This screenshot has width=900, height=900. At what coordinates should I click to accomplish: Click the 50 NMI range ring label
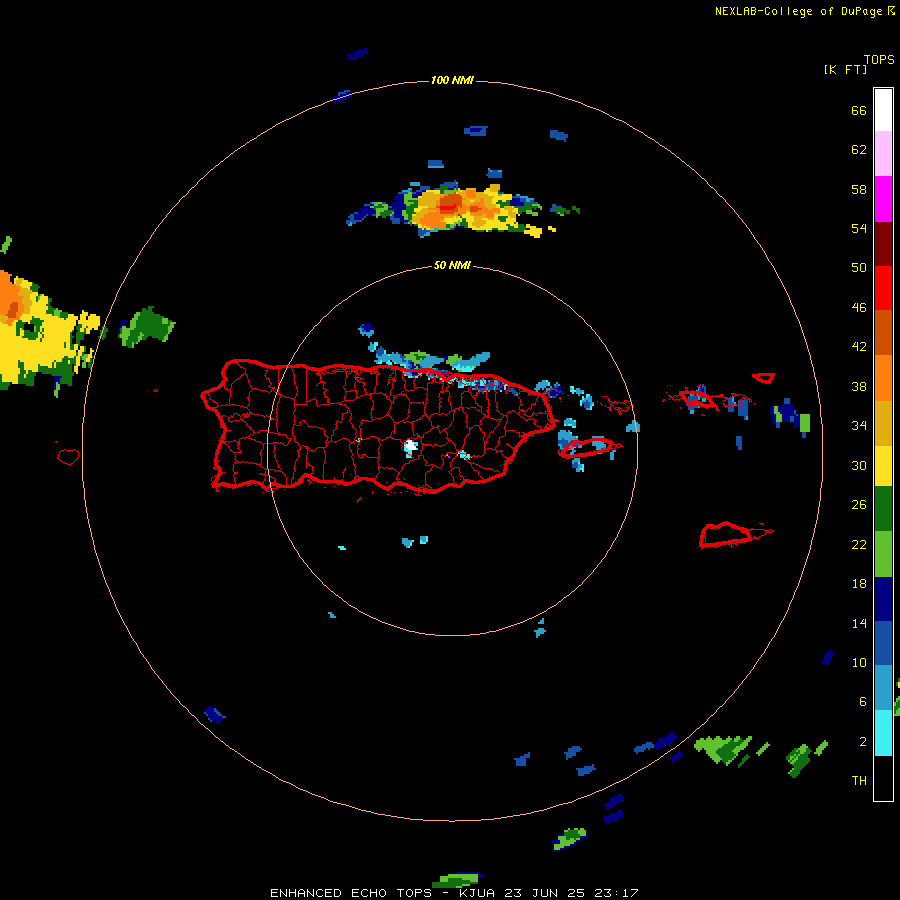coord(452,265)
